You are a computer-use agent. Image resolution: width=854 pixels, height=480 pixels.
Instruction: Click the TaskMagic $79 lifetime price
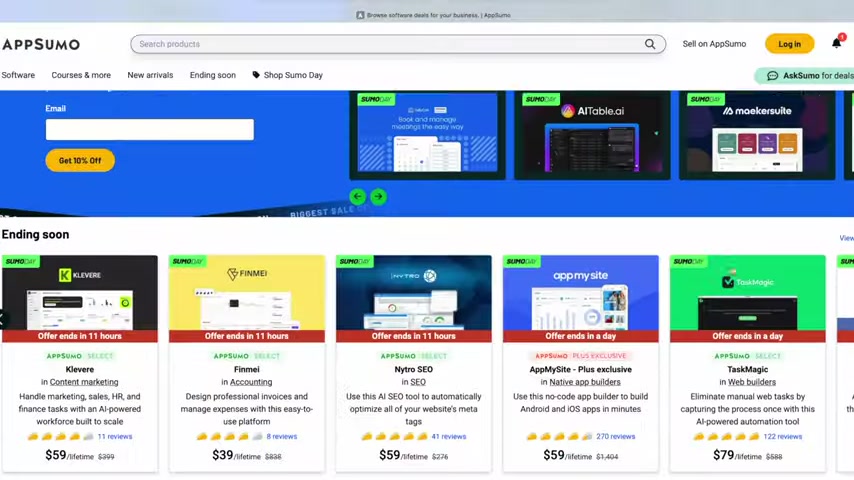737,455
